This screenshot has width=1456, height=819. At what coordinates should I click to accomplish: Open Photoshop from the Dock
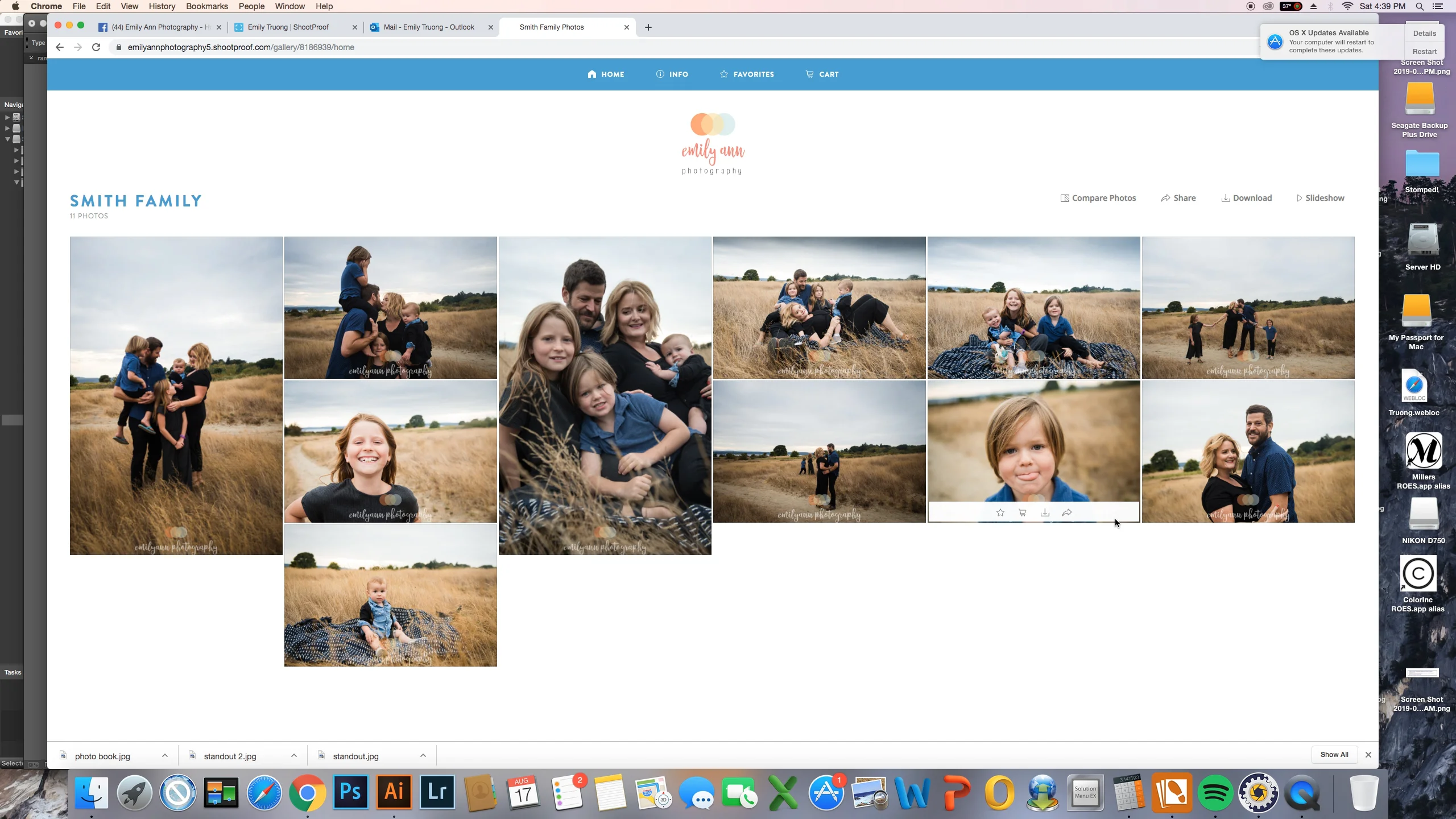tap(350, 792)
